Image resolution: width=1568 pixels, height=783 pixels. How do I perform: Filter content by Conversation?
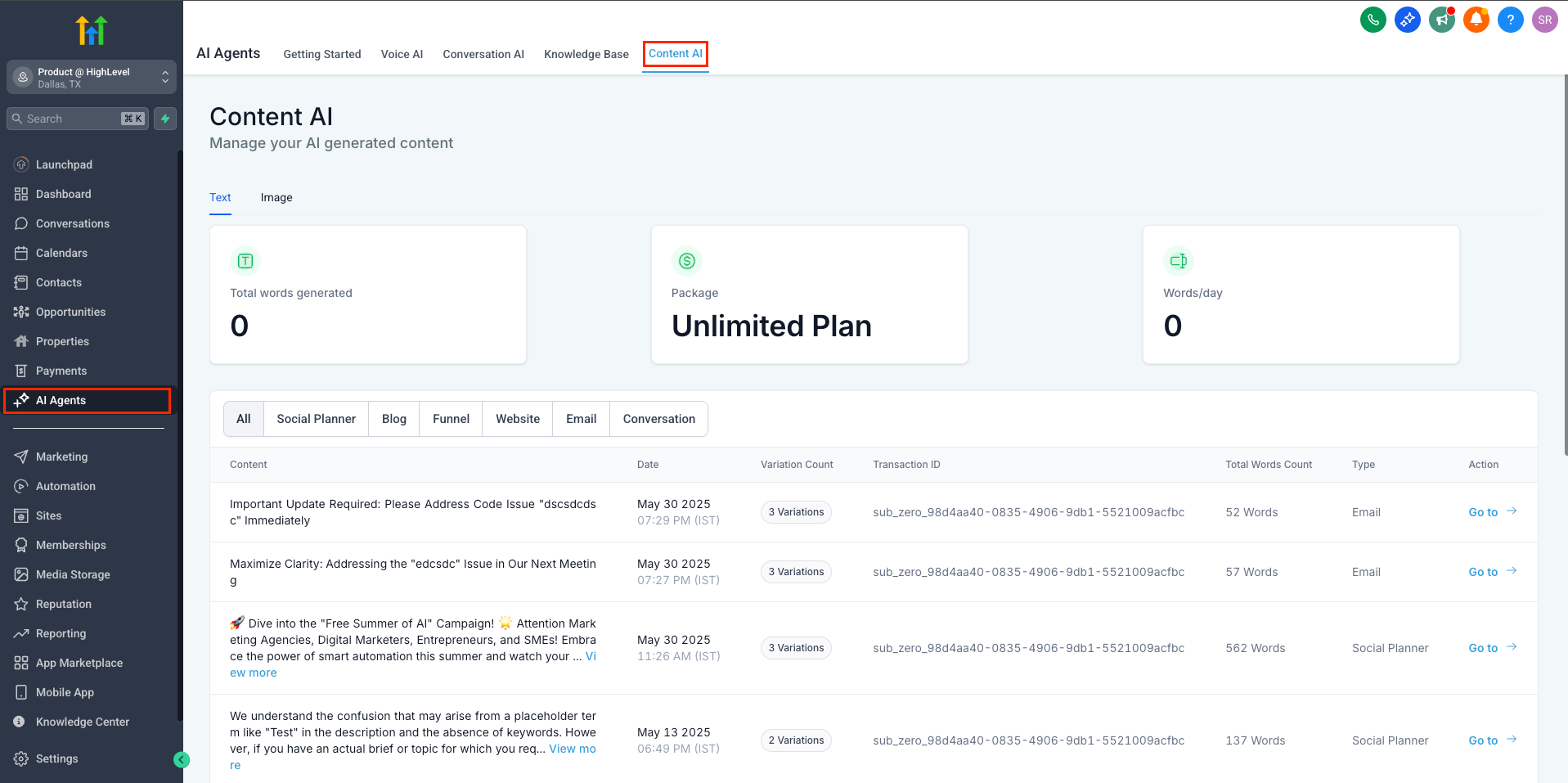coord(659,419)
